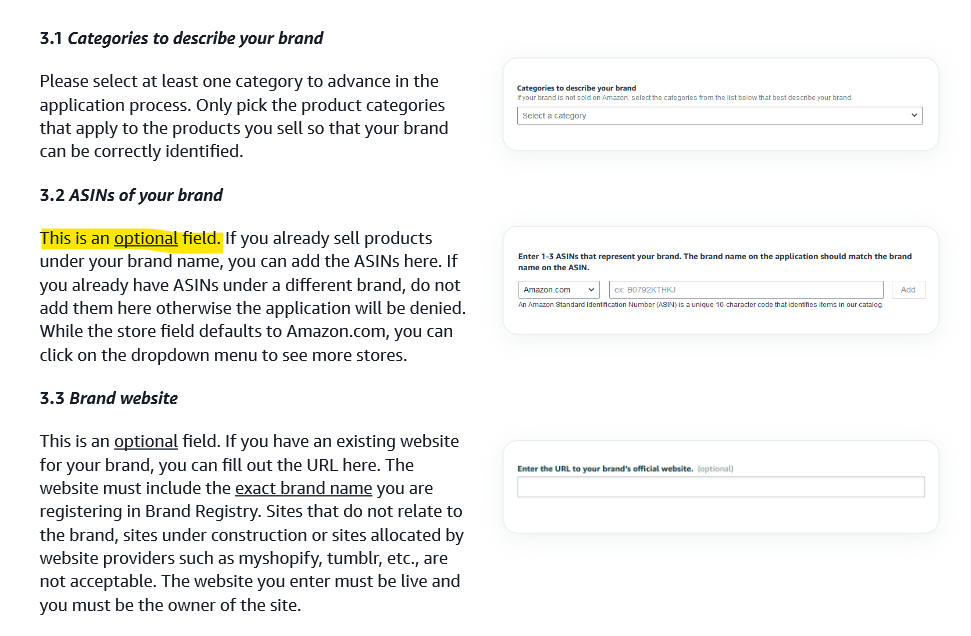Click underlined "optional" in the highlighted ASINs sentence
971x636 pixels.
tap(146, 238)
